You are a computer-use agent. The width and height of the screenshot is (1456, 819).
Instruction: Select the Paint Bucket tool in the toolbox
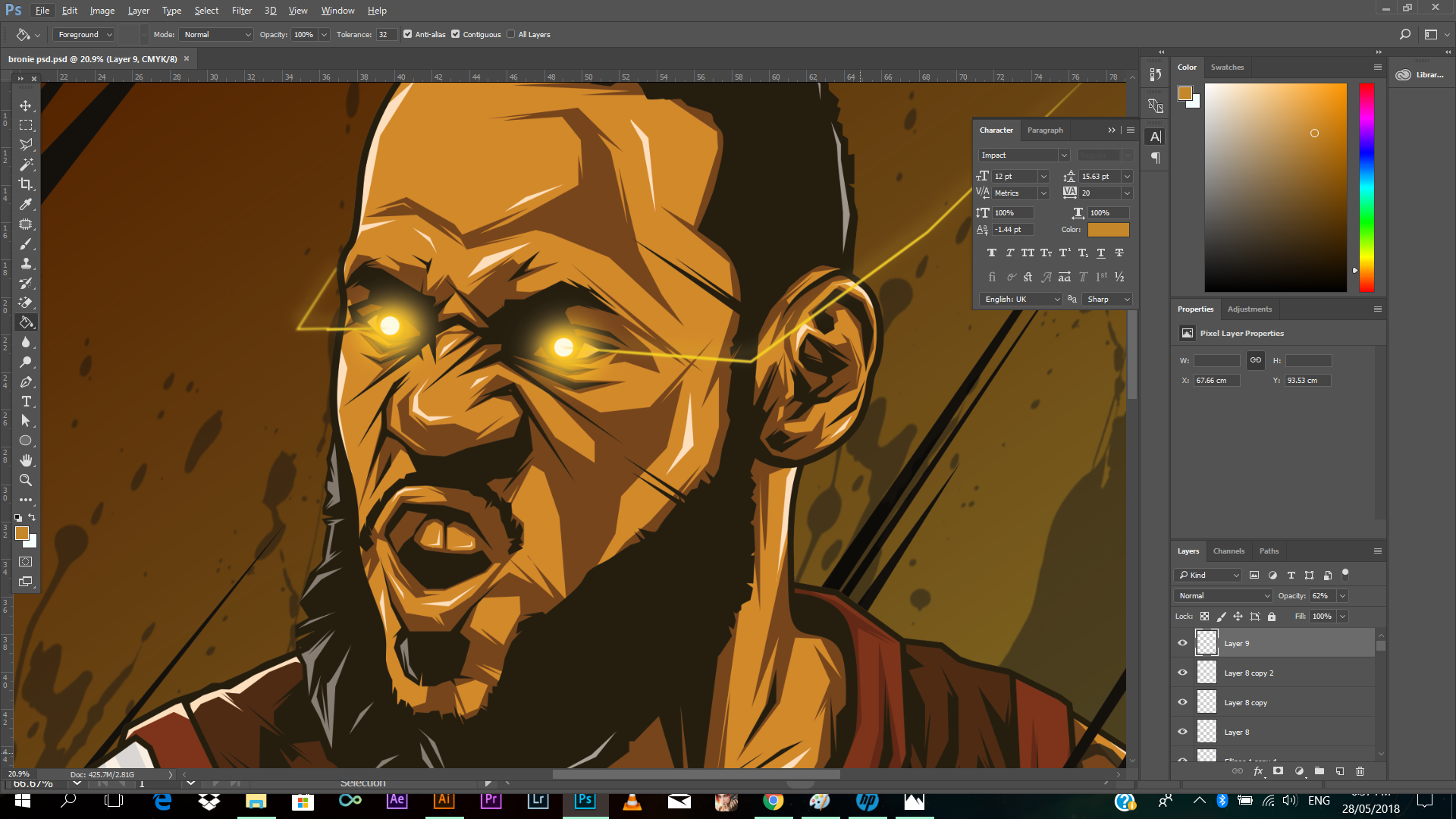pyautogui.click(x=26, y=322)
